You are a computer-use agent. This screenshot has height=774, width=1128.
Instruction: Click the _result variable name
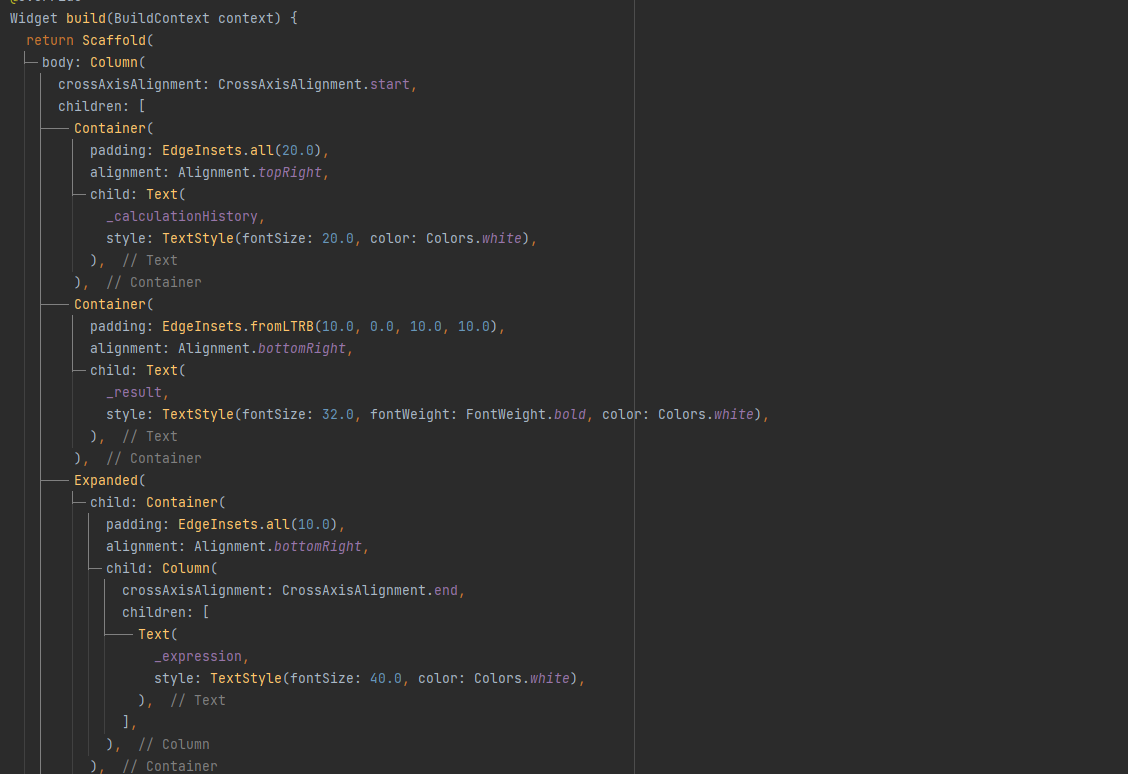click(134, 393)
